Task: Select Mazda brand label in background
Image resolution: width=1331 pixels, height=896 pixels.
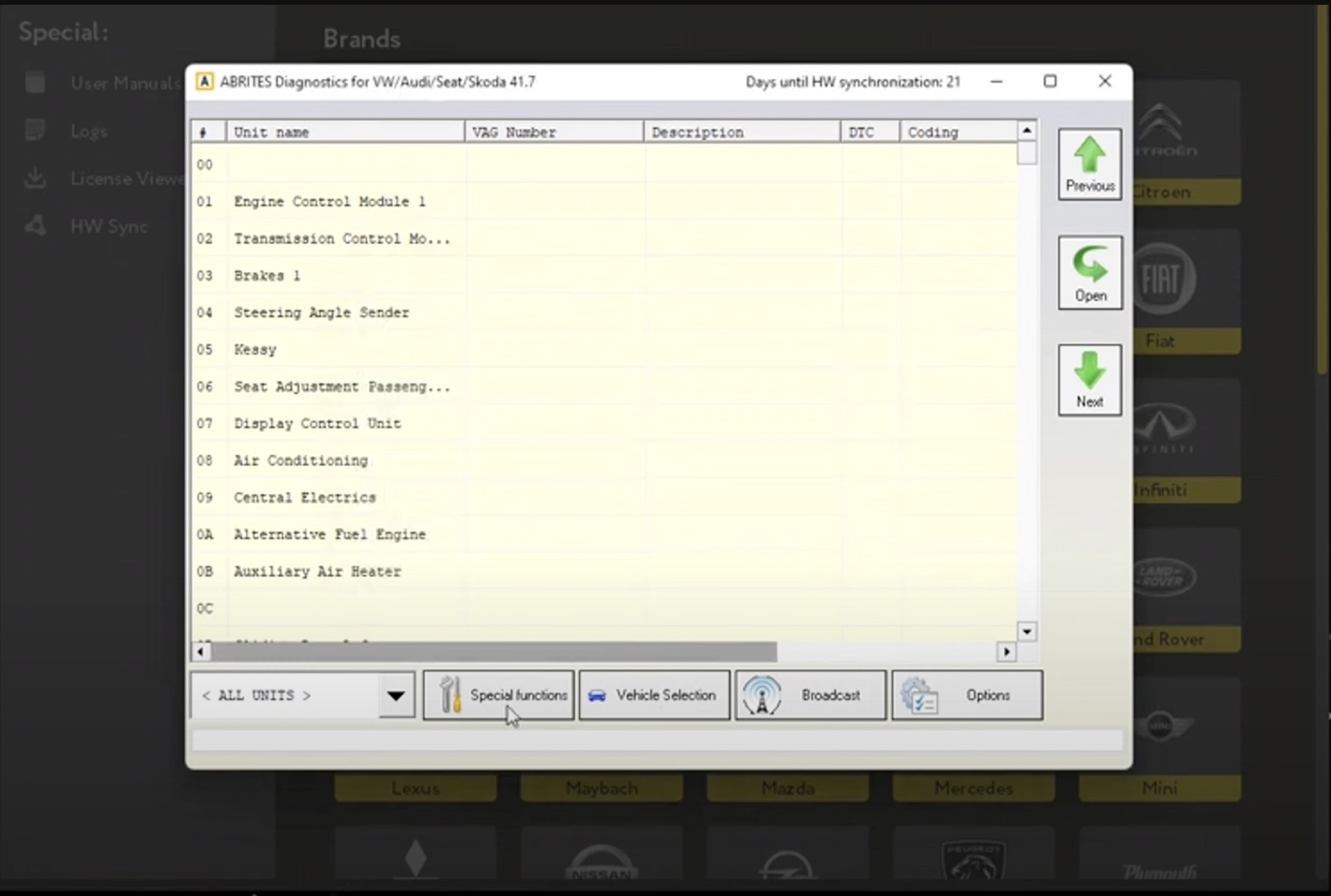Action: tap(788, 788)
